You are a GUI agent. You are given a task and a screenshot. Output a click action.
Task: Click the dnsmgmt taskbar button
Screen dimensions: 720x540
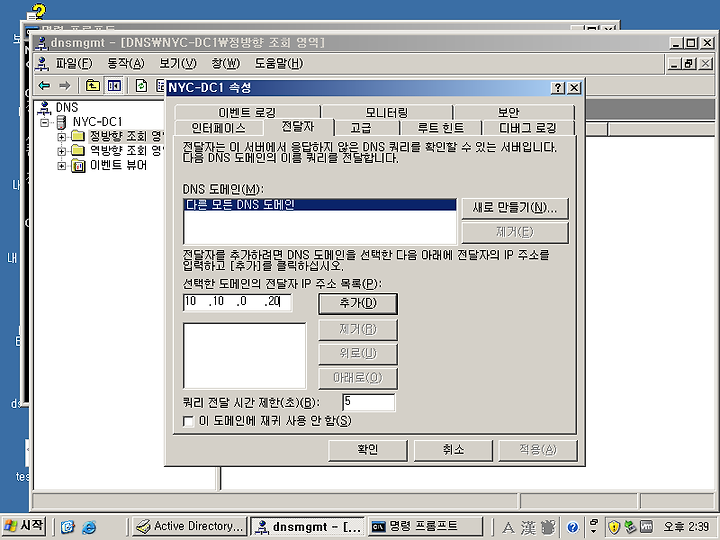click(x=307, y=527)
